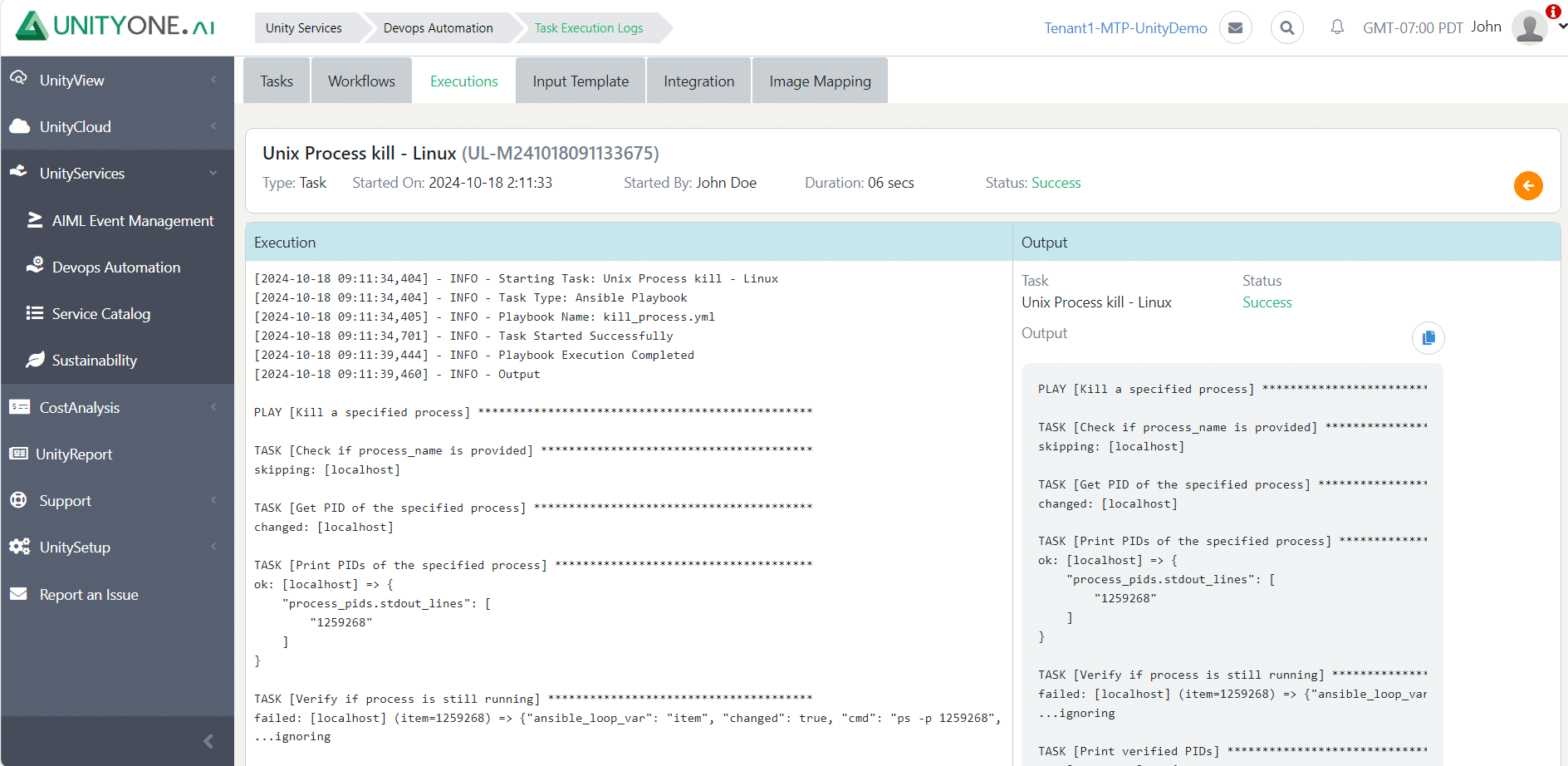Open the Input Template tab
Viewport: 1568px width, 766px height.
tap(581, 81)
